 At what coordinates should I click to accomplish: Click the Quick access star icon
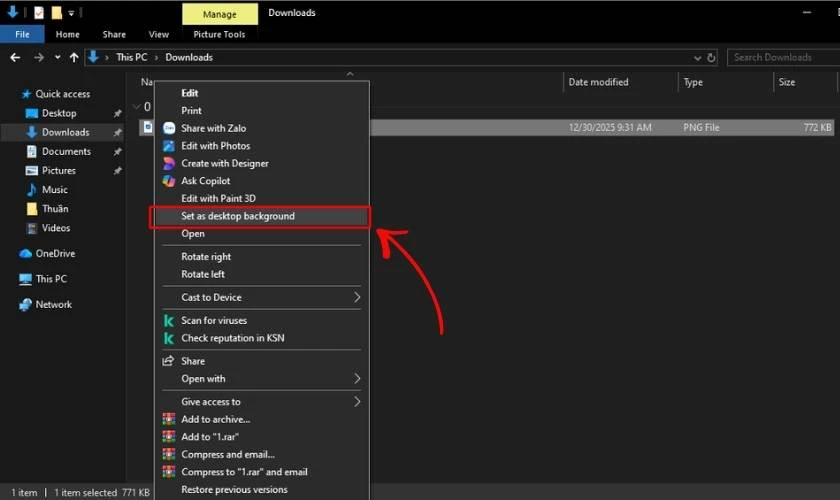[x=26, y=94]
